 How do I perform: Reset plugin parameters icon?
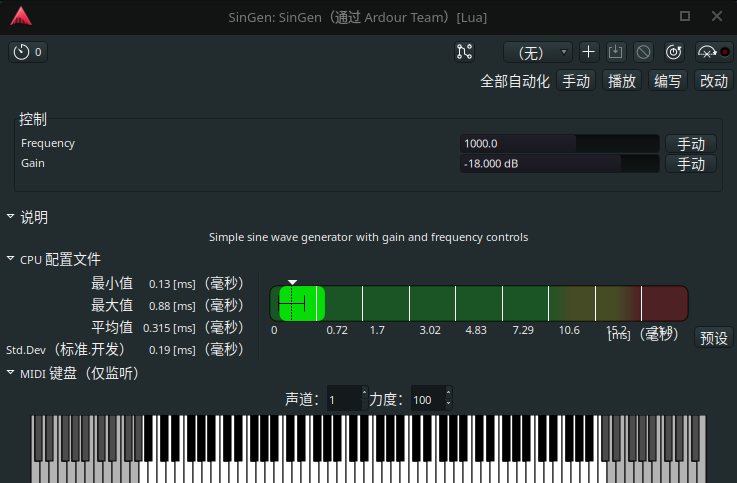(674, 52)
